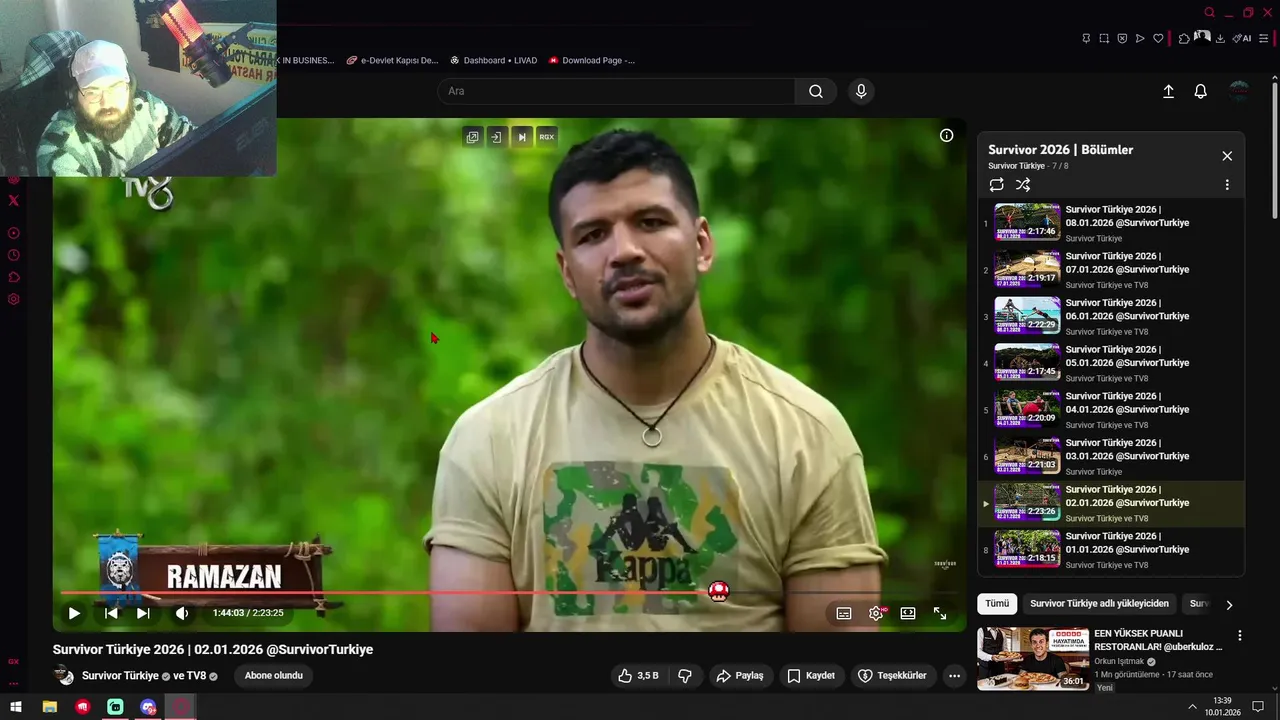Image resolution: width=1280 pixels, height=720 pixels.
Task: Open browser bookmarks heart icon
Action: click(1158, 38)
